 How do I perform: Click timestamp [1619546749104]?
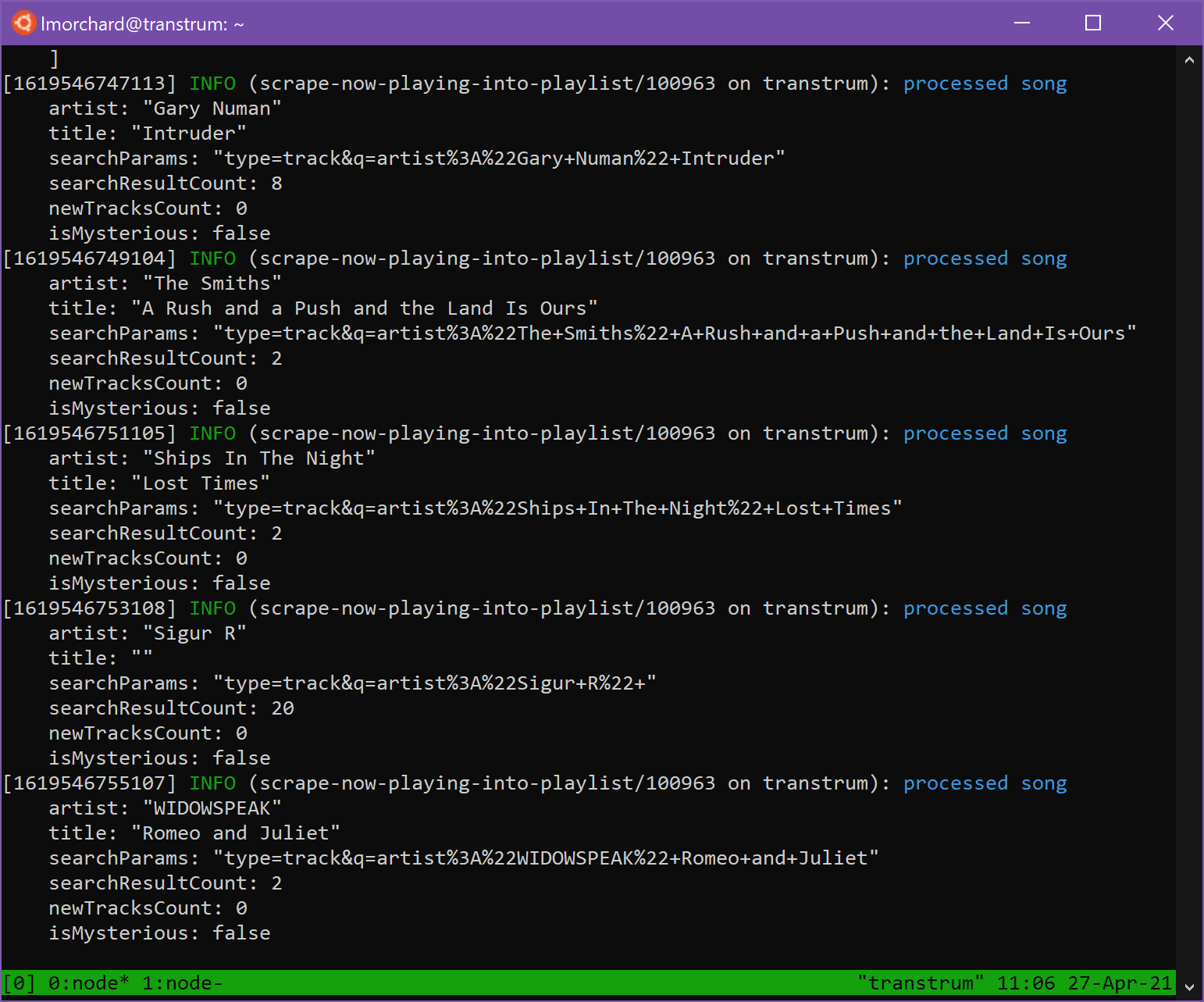point(90,259)
